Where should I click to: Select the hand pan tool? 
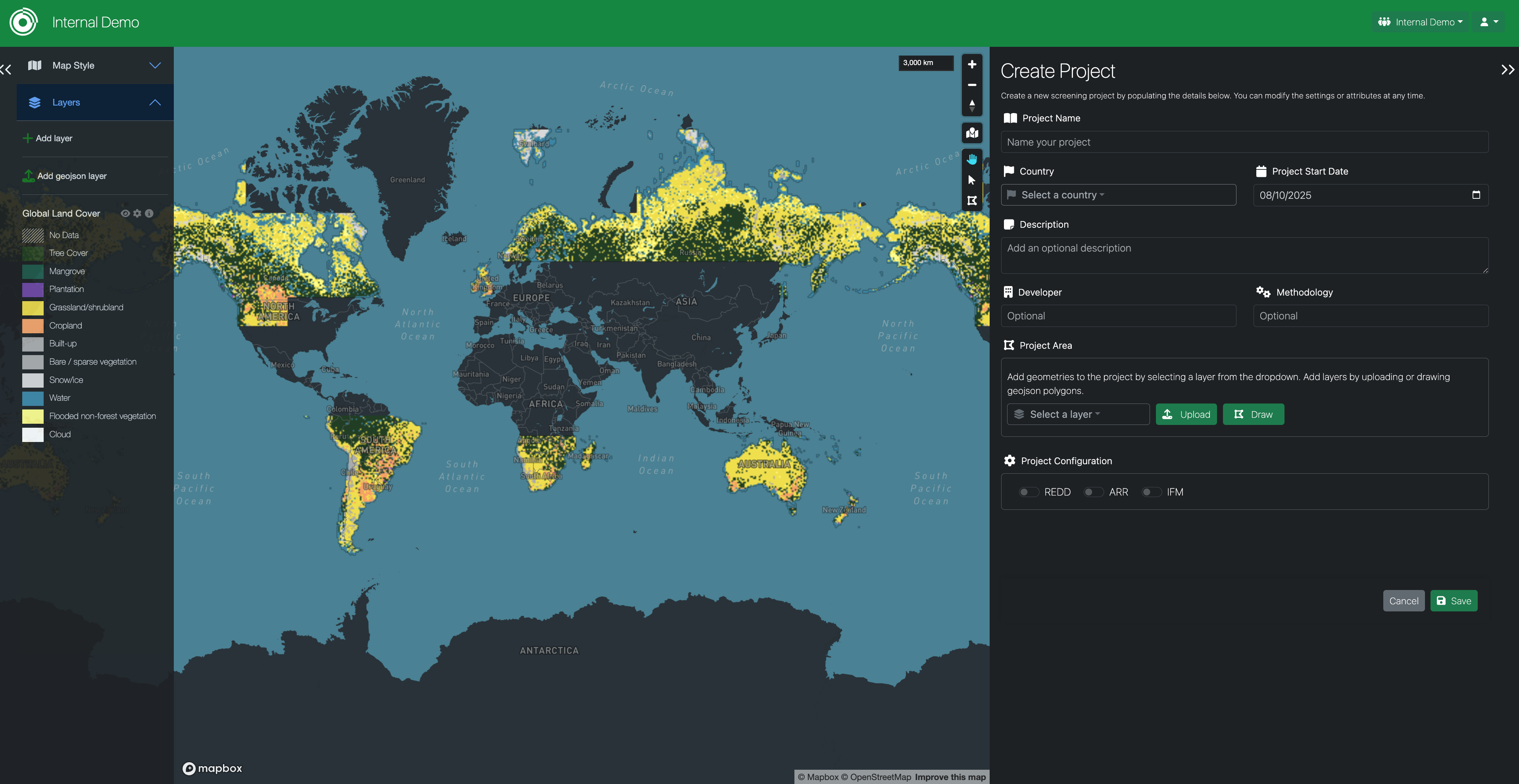(x=972, y=159)
